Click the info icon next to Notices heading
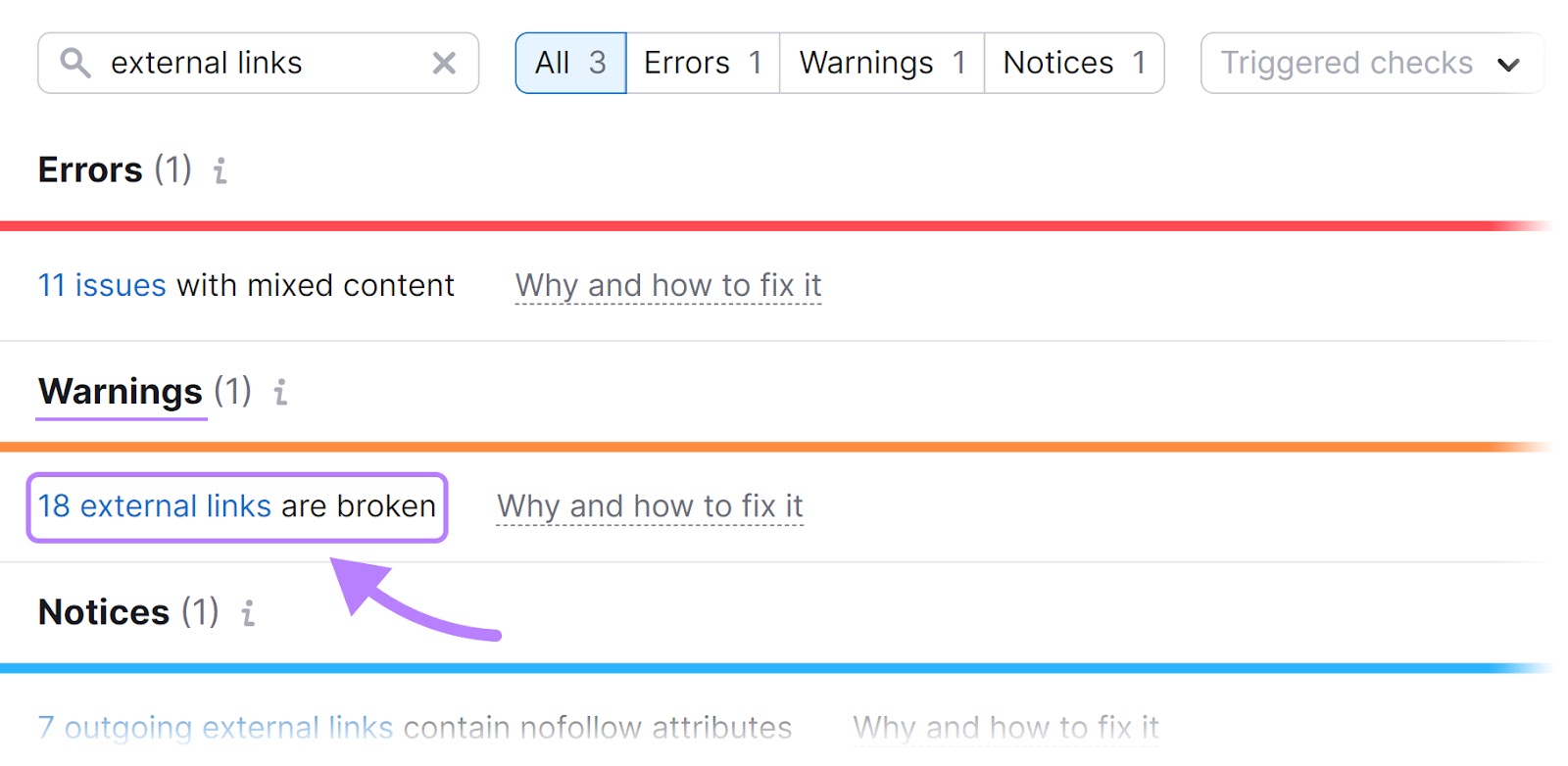Image resolution: width=1568 pixels, height=766 pixels. click(248, 614)
